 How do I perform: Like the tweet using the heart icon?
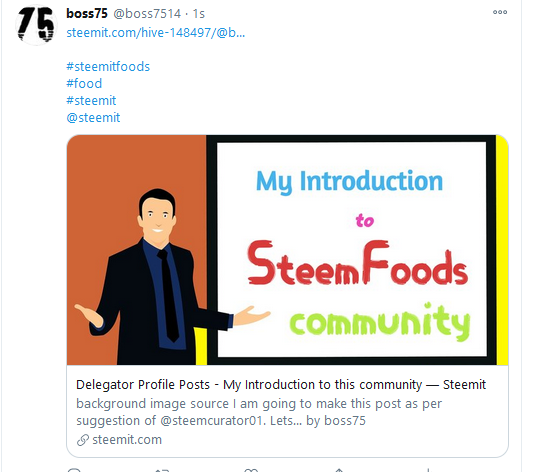[251, 470]
